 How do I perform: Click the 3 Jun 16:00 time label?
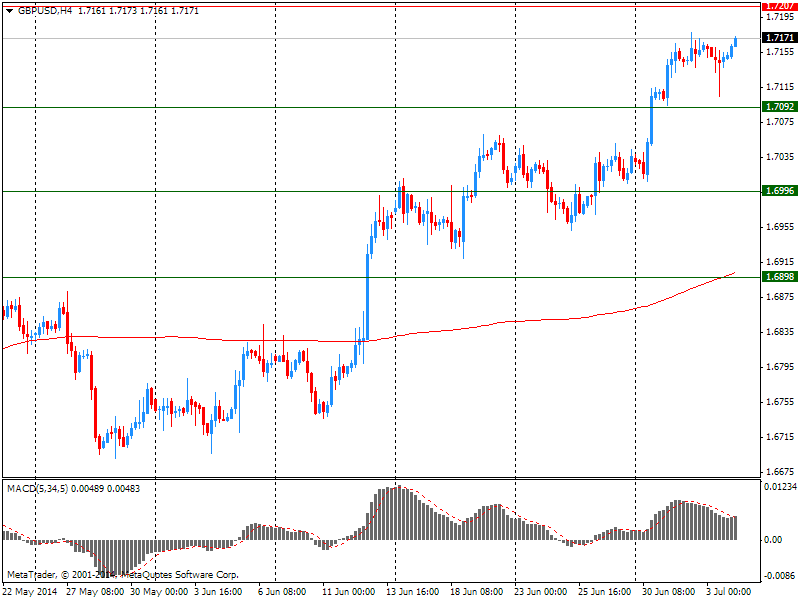pyautogui.click(x=218, y=592)
